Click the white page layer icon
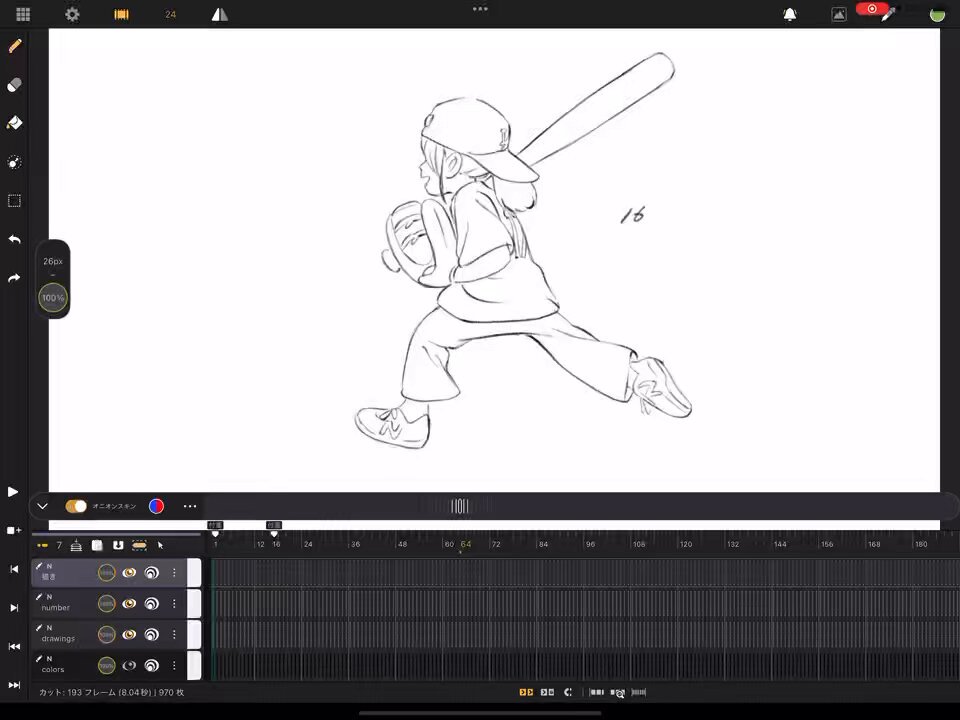The image size is (960, 720). click(97, 545)
